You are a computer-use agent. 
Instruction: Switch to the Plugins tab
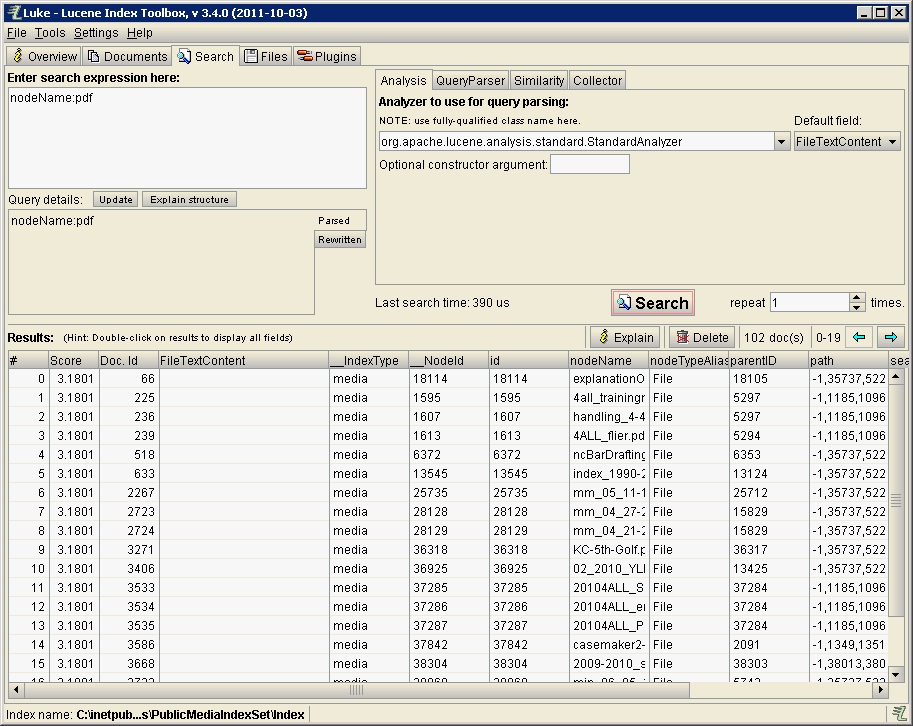click(327, 56)
